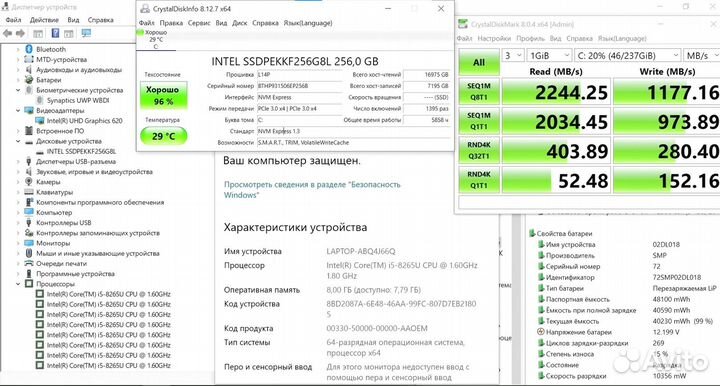The image size is (720, 386).
Task: Click the Intel UHD Graphics 620 adapter icon
Action: coord(40,121)
